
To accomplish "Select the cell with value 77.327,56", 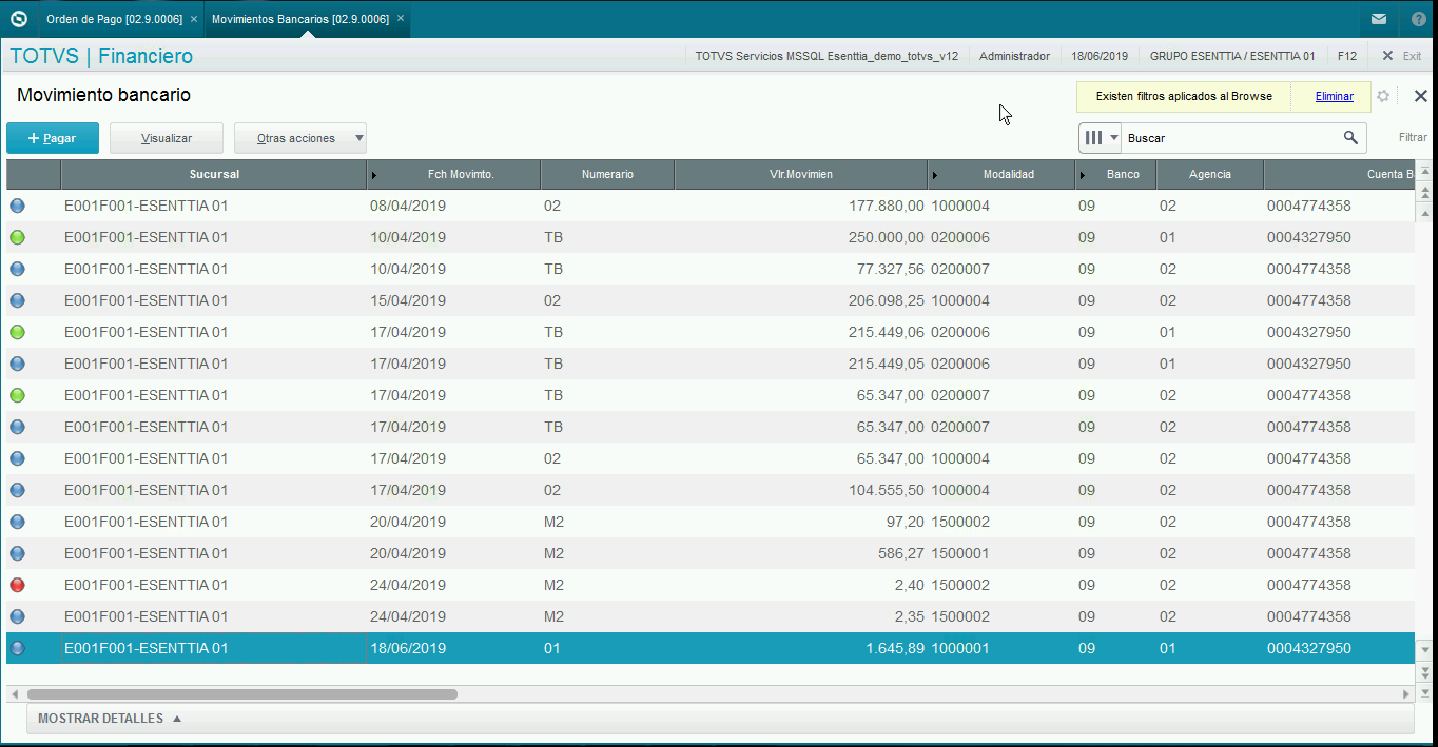I will pos(801,269).
